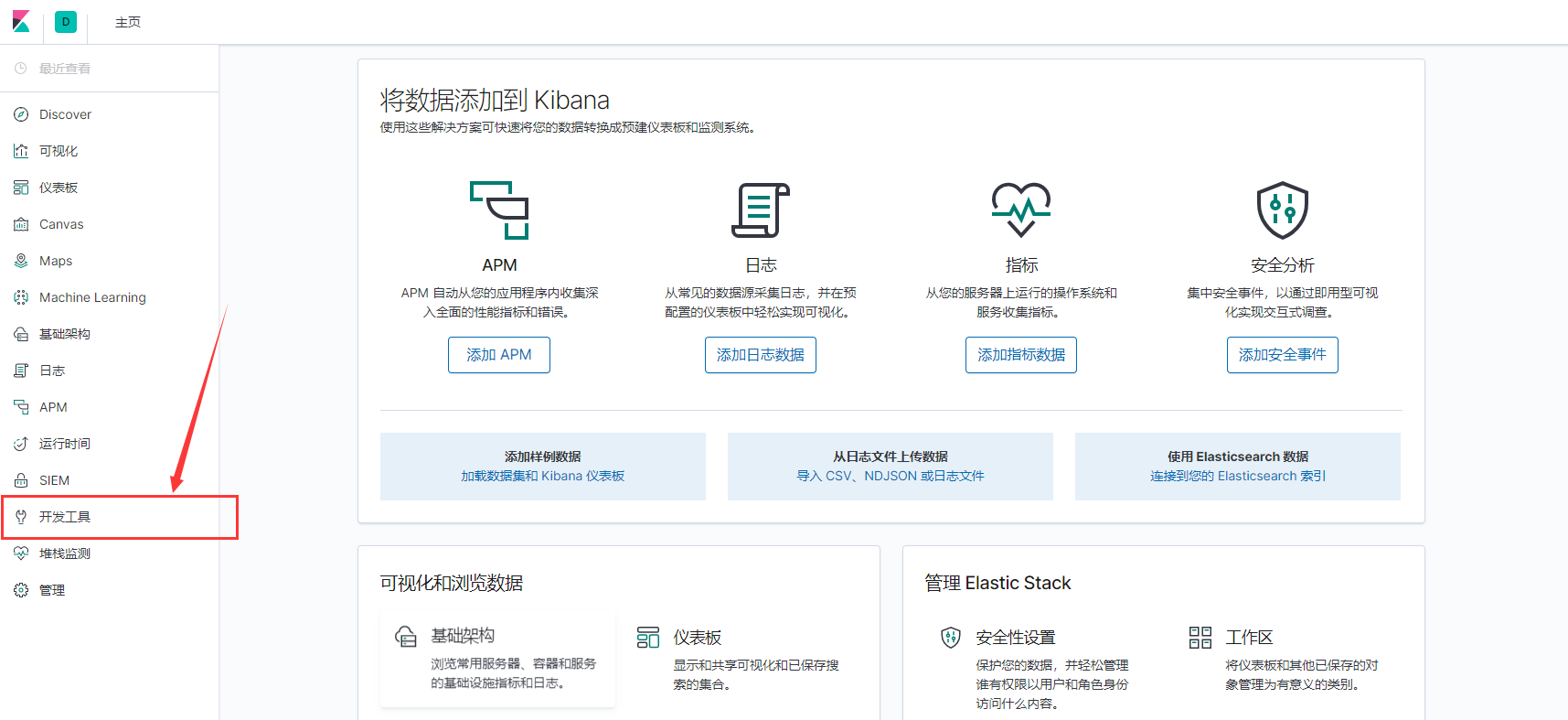Screen dimensions: 1568x720
Task: Click the 工作区 grid icon
Action: point(1200,638)
